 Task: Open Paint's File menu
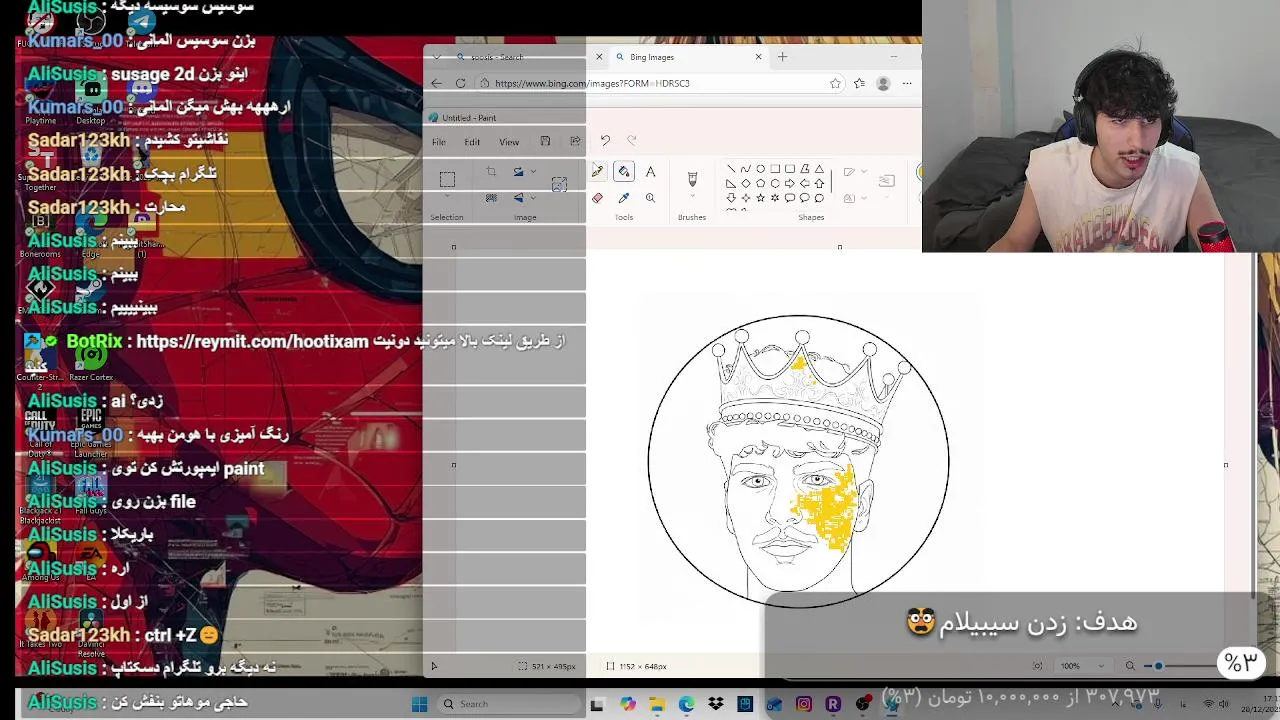click(x=439, y=142)
